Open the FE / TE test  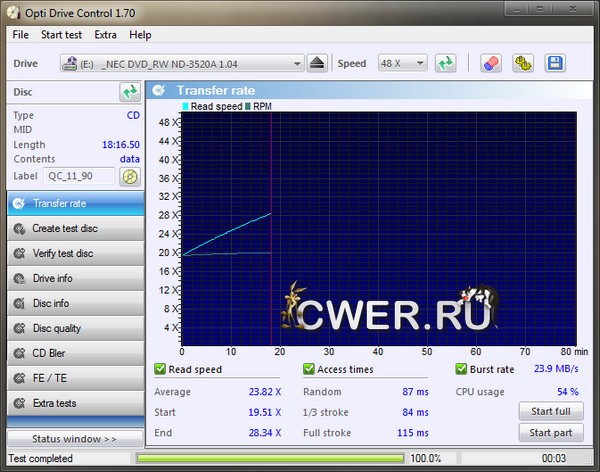click(75, 378)
